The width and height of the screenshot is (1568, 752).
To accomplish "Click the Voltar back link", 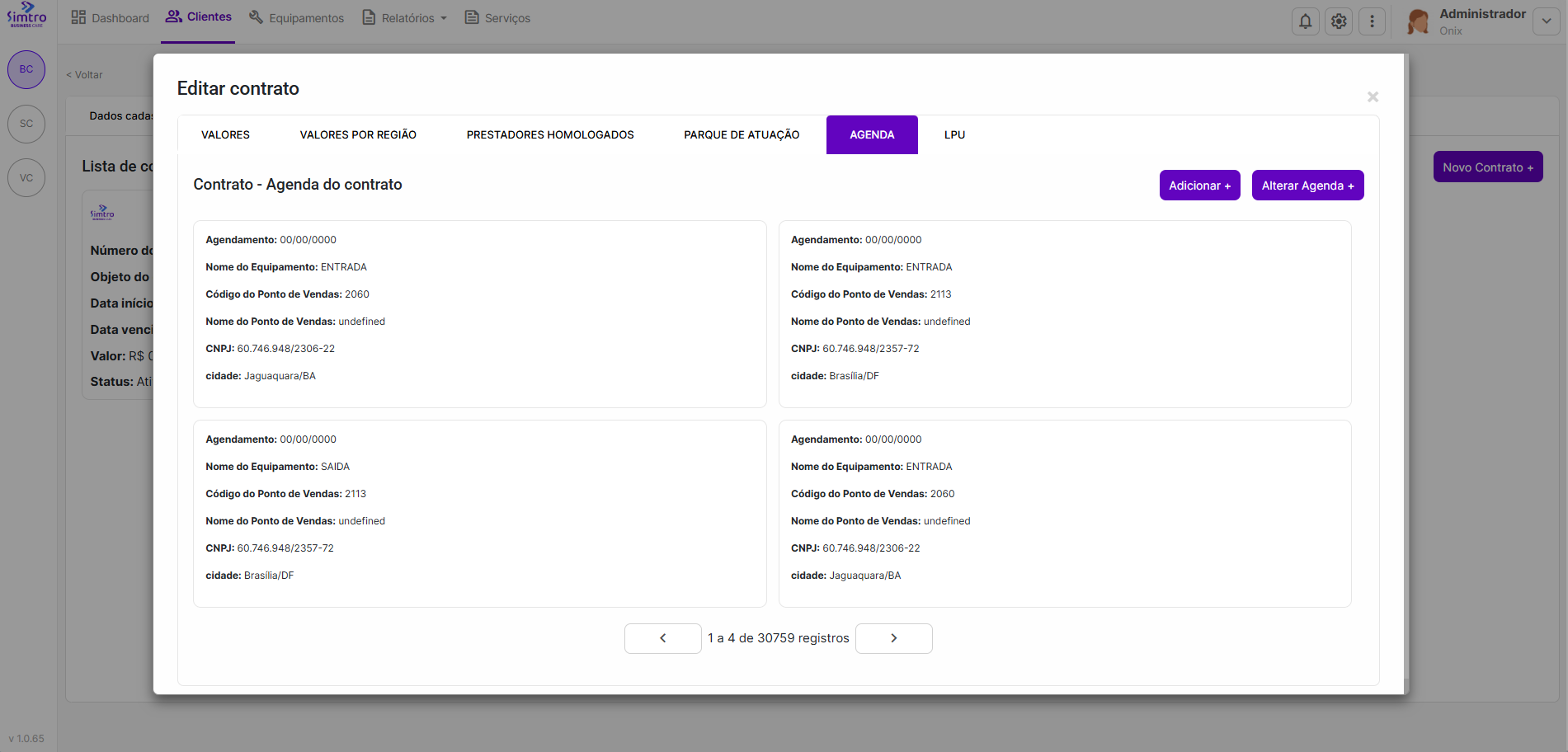I will click(85, 75).
